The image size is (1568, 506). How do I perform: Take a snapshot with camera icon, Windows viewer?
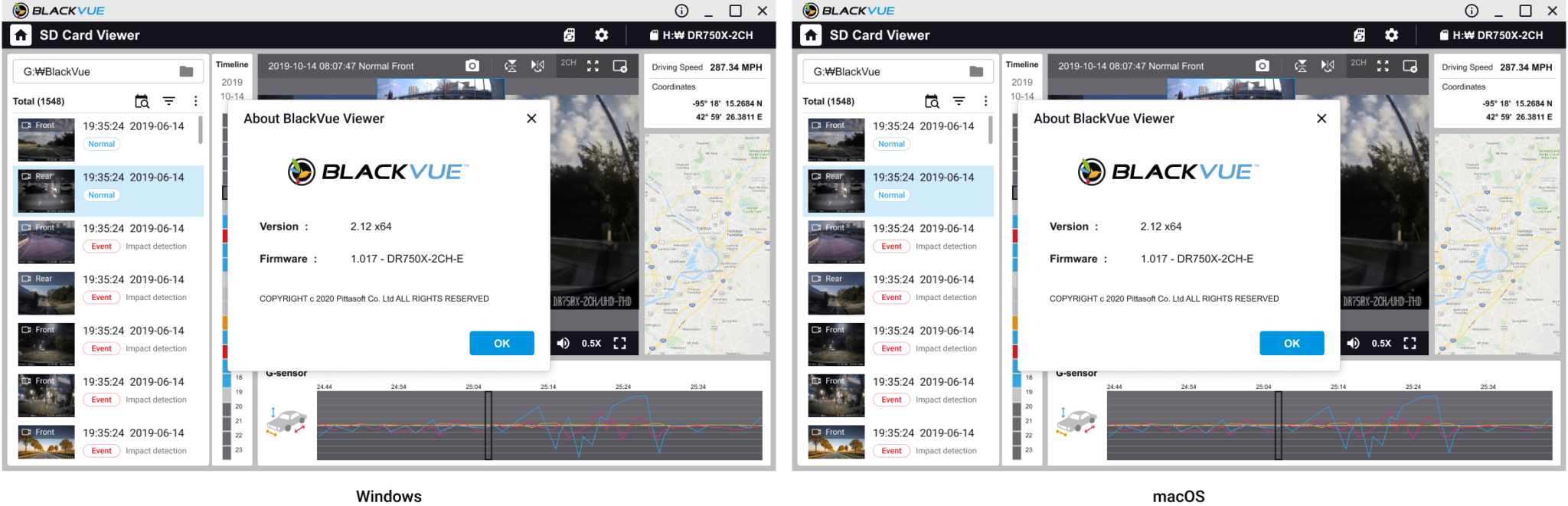click(472, 66)
